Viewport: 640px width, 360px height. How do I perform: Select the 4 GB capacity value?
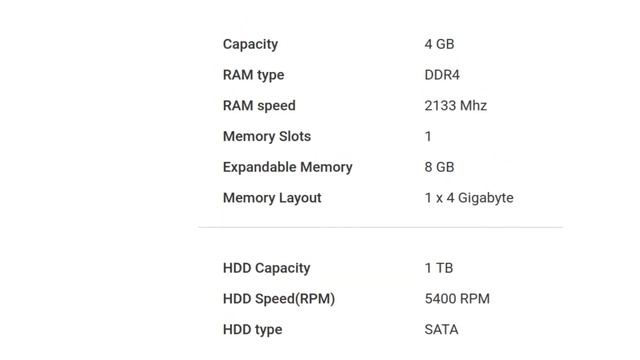point(439,44)
